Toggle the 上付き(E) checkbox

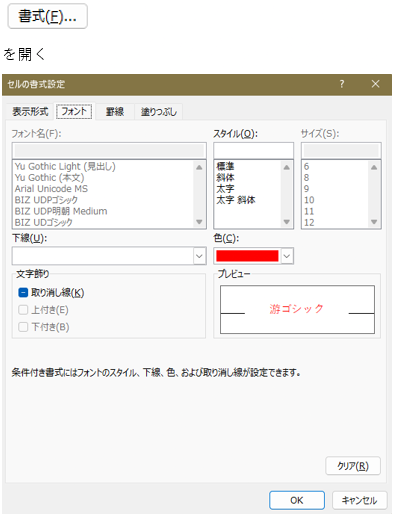[x=23, y=310]
